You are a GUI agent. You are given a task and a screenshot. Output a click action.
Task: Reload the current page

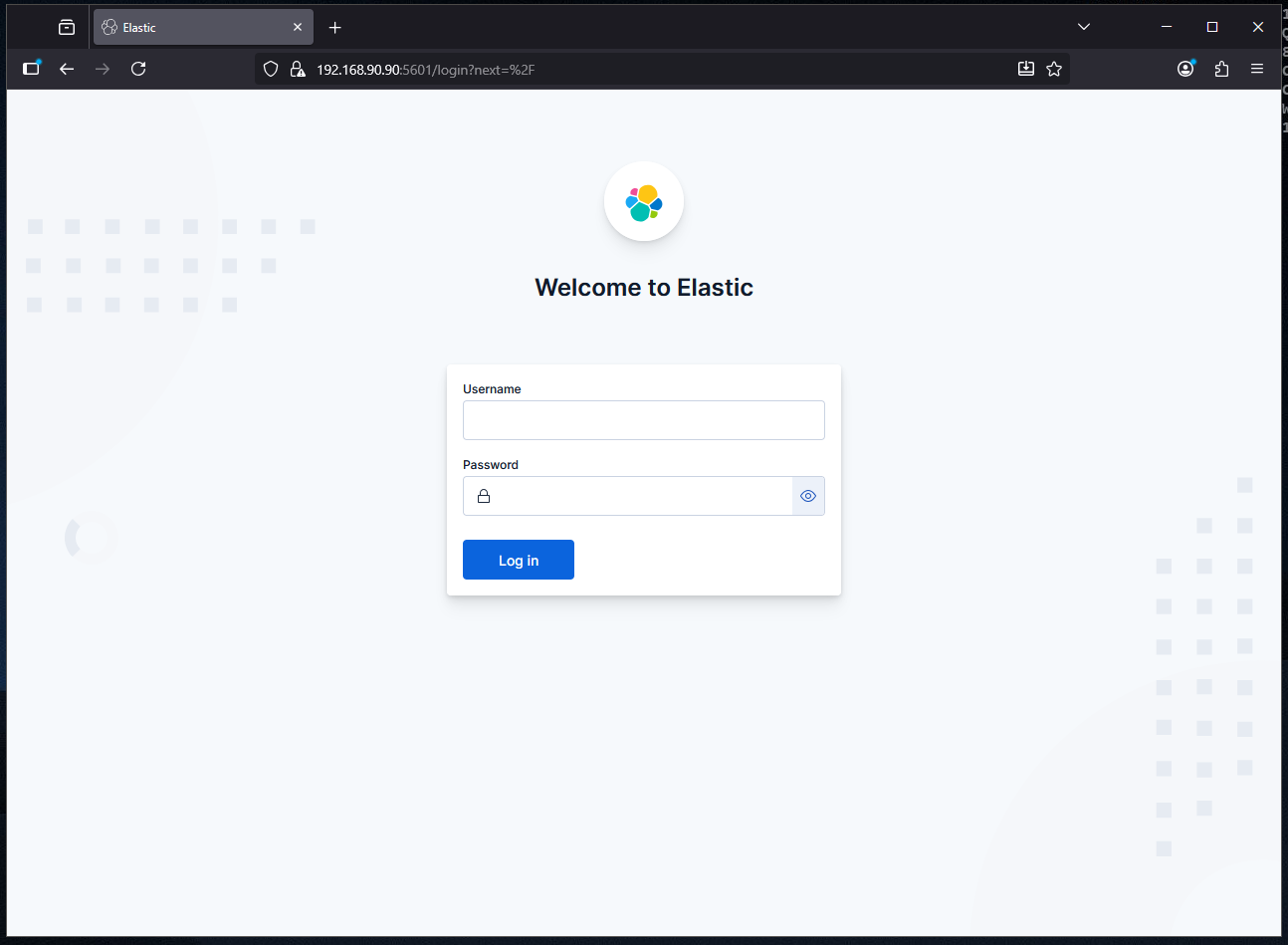[138, 69]
